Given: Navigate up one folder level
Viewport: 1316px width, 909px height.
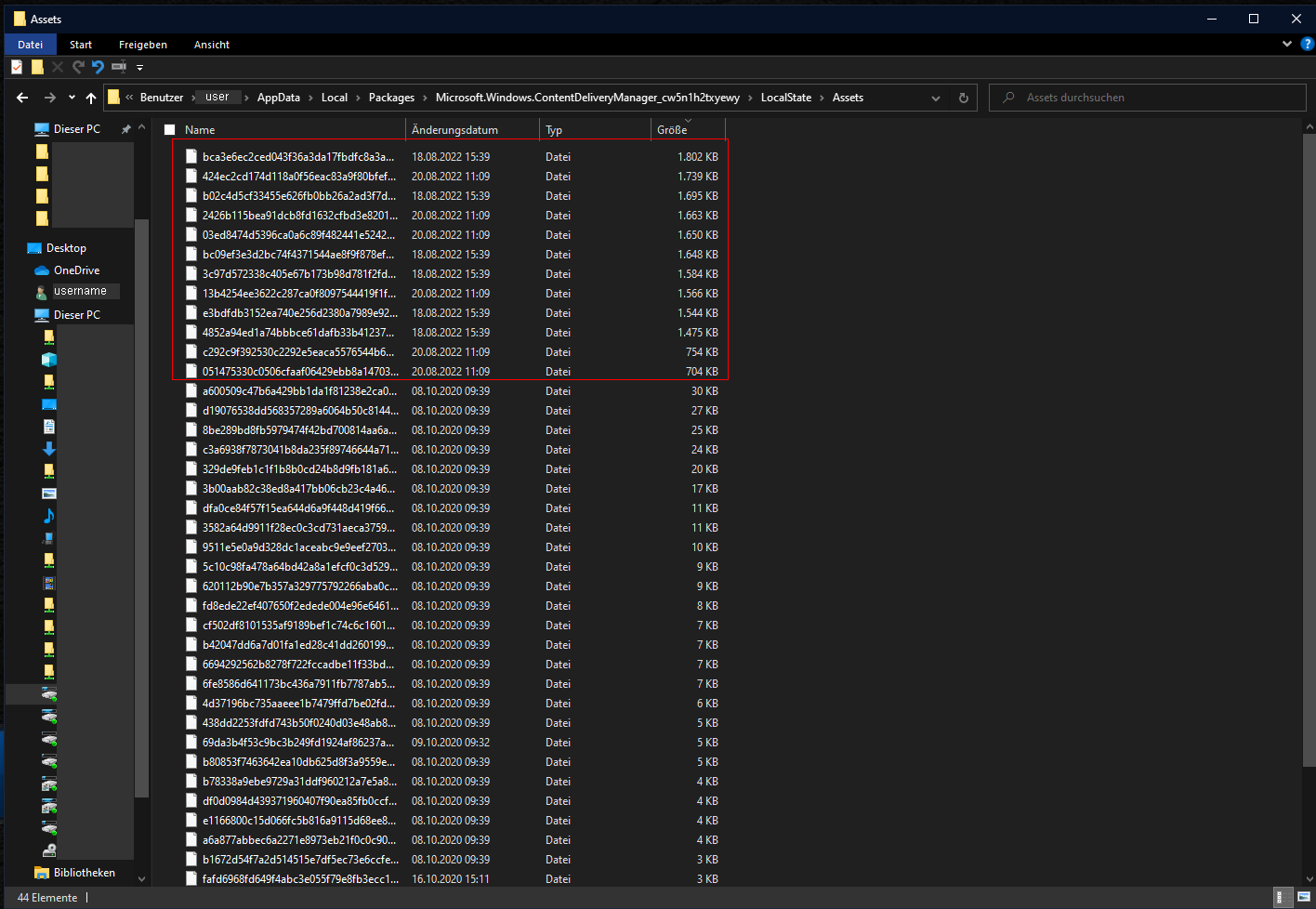Looking at the screenshot, I should coord(91,98).
